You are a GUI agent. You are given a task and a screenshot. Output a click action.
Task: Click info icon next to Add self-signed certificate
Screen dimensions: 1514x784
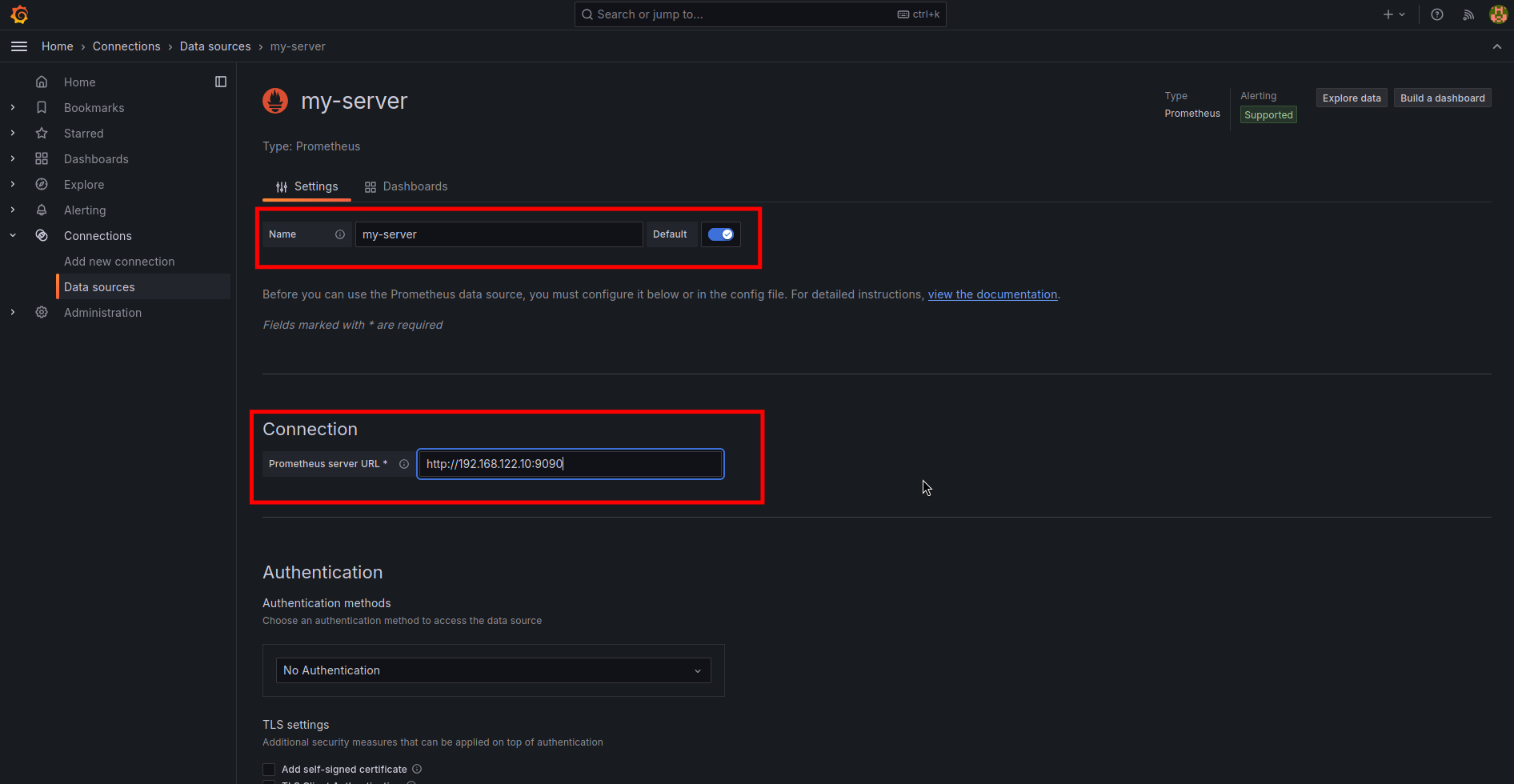417,769
